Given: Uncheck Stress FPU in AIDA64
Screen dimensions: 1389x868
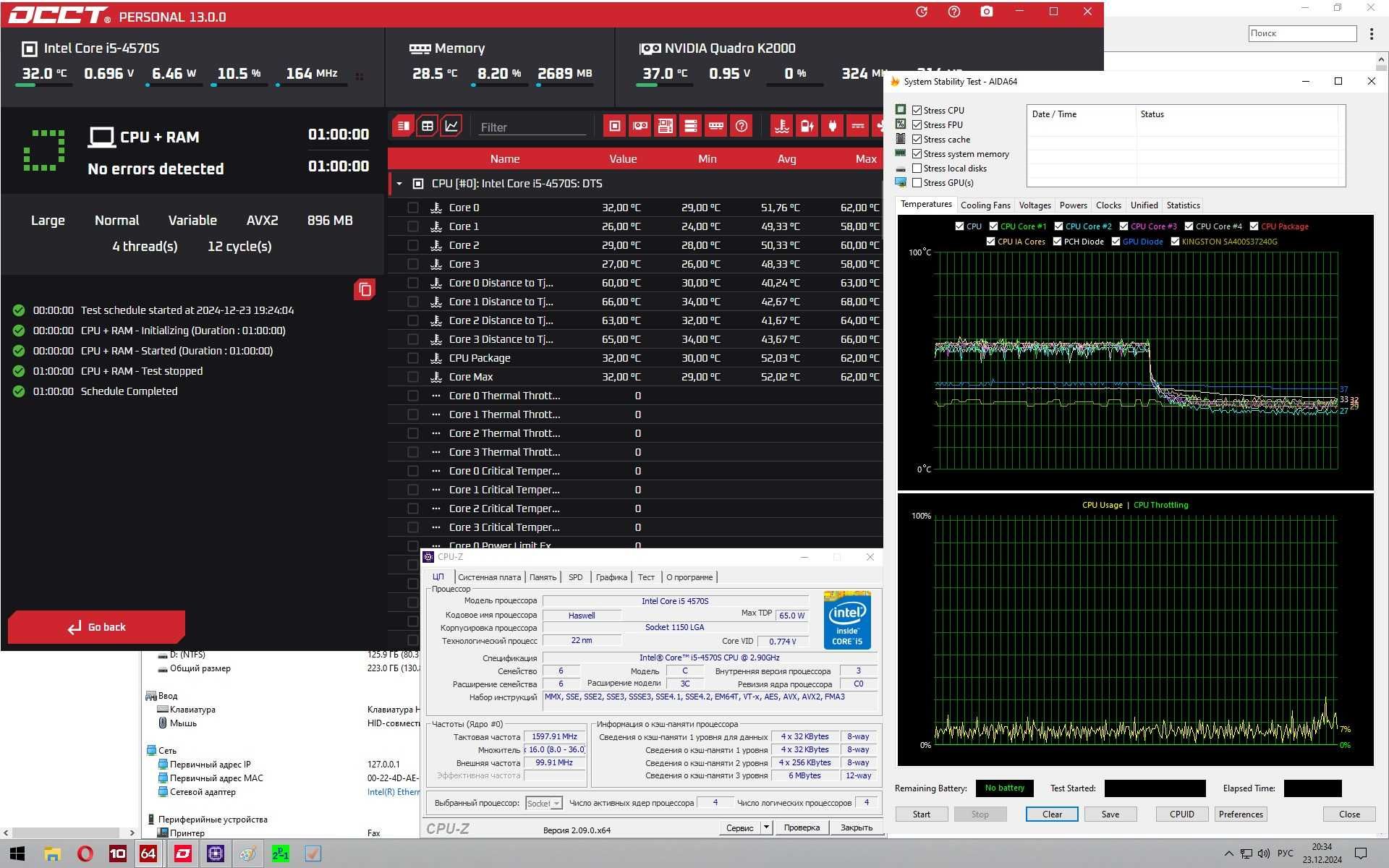Looking at the screenshot, I should 917,124.
